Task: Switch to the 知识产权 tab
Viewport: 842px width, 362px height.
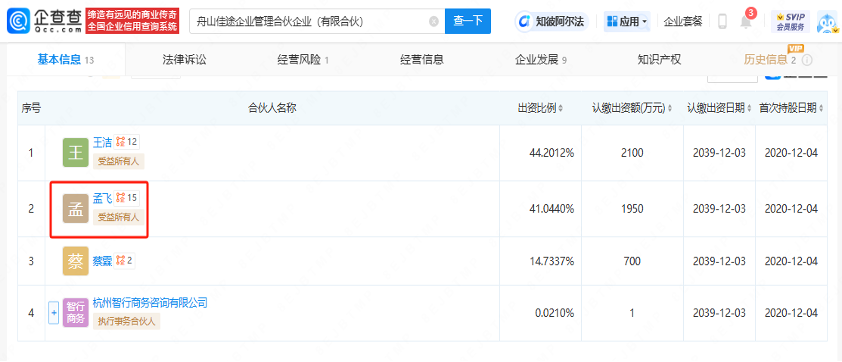Action: pyautogui.click(x=659, y=60)
